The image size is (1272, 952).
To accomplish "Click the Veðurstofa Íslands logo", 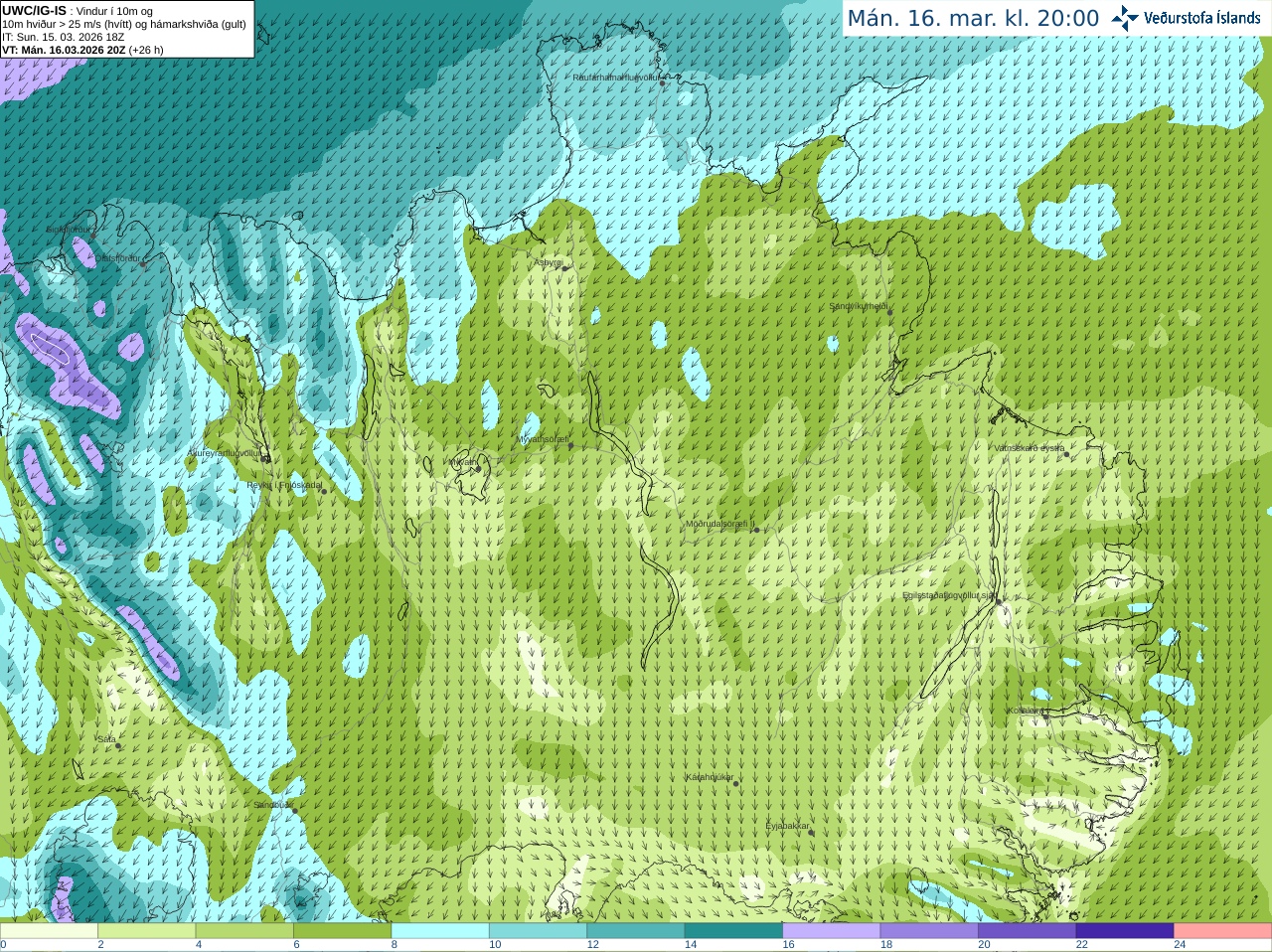I will [1186, 18].
